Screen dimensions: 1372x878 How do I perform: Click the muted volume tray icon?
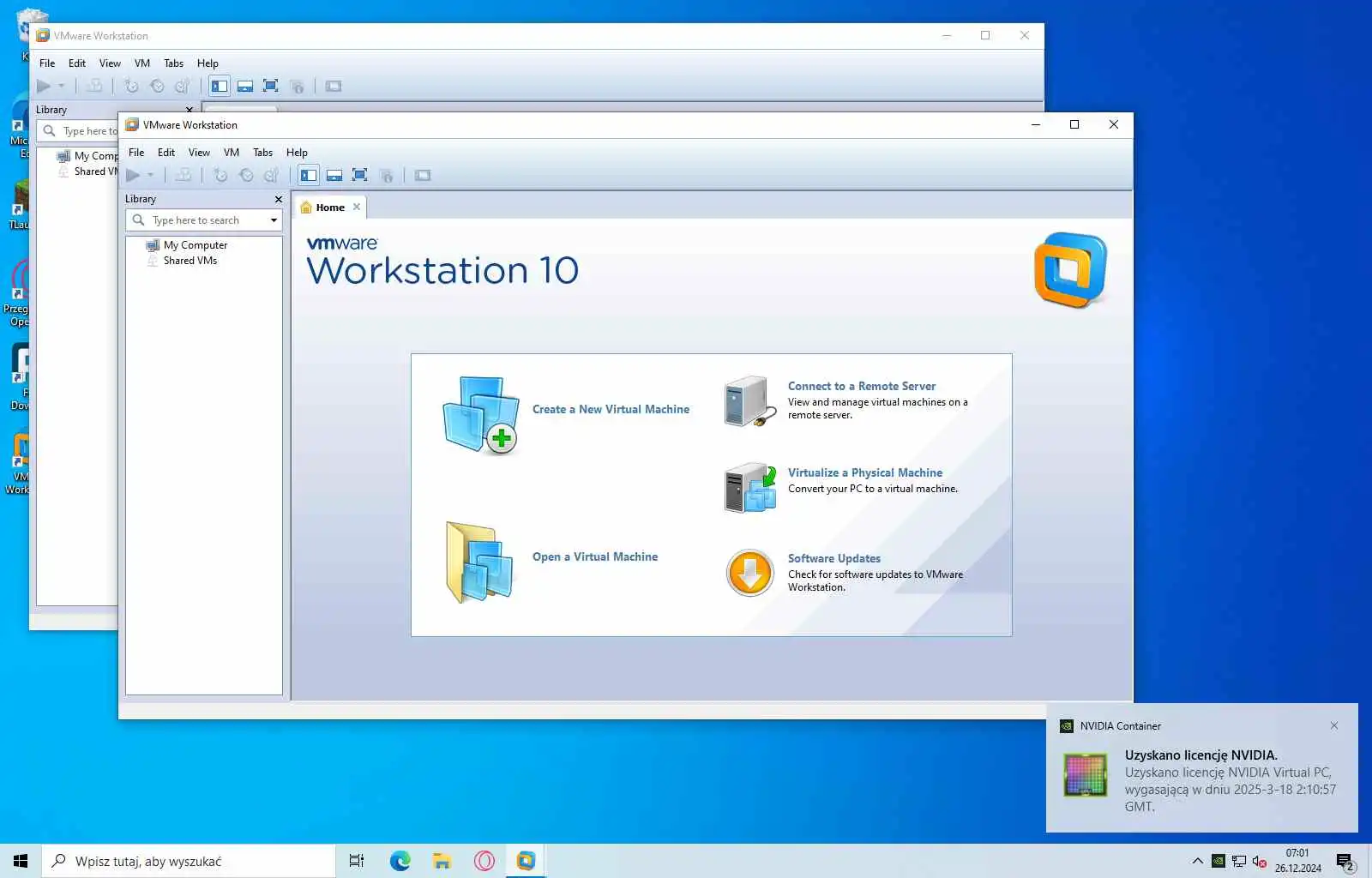[1260, 861]
